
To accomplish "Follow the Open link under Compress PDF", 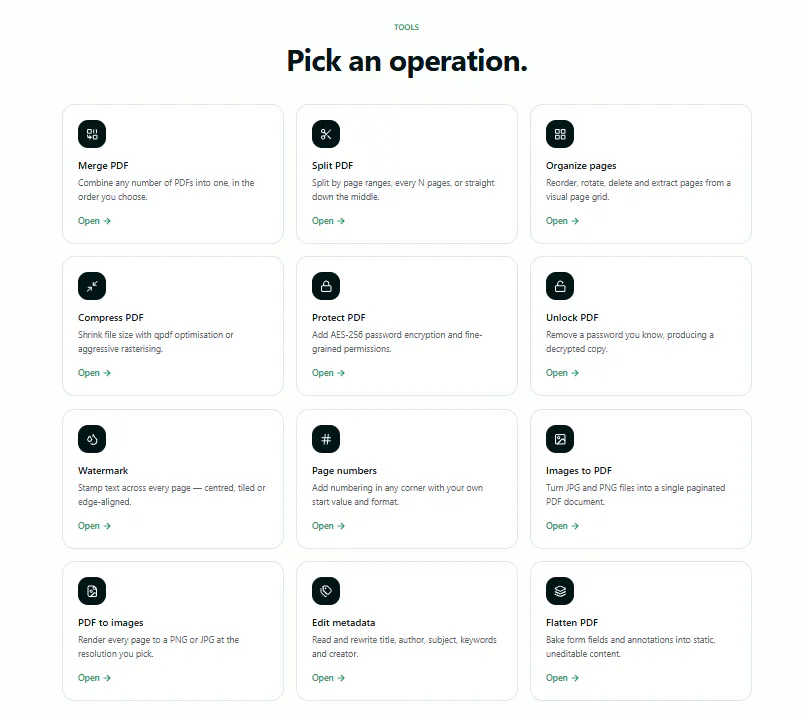I will (x=94, y=373).
